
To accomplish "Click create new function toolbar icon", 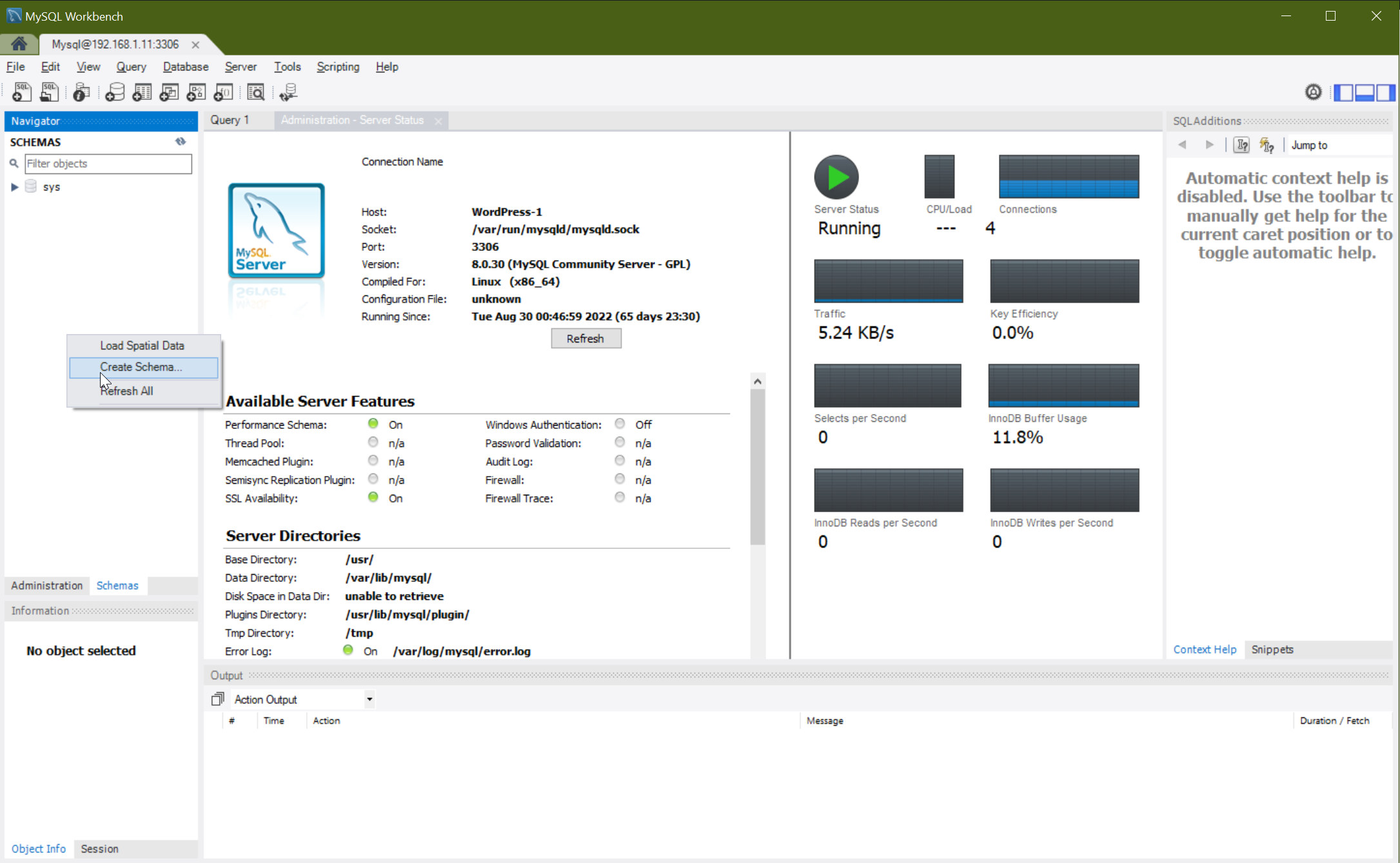I will (x=223, y=92).
